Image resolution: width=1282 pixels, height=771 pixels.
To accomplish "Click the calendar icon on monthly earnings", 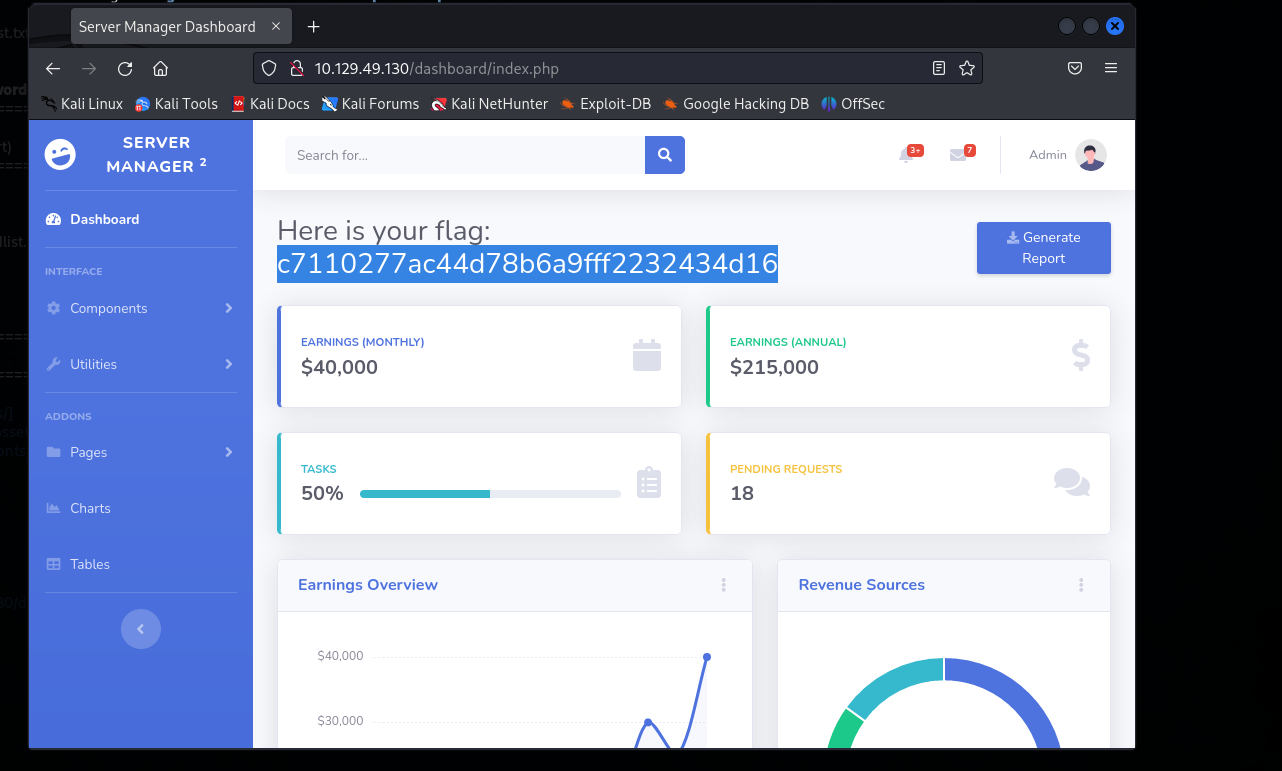I will 647,356.
